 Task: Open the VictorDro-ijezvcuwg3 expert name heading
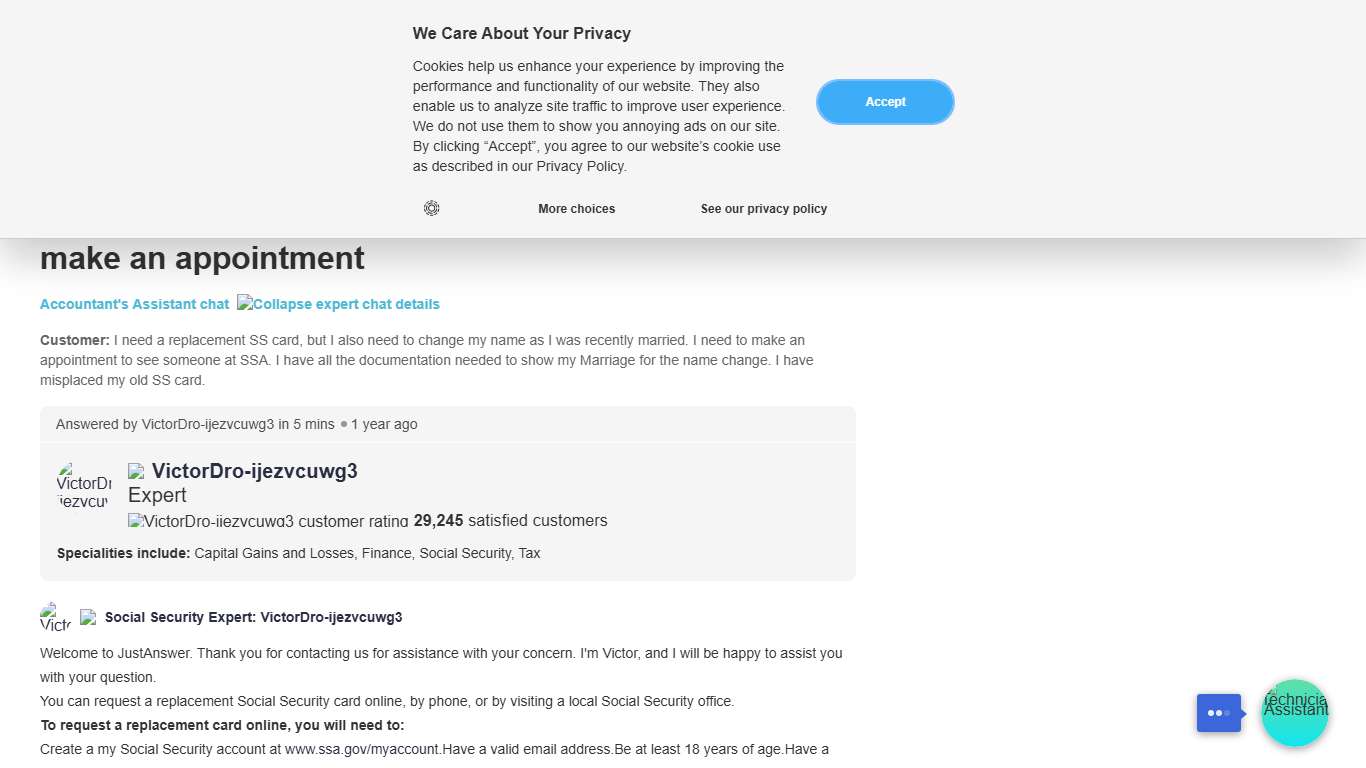[x=254, y=471]
